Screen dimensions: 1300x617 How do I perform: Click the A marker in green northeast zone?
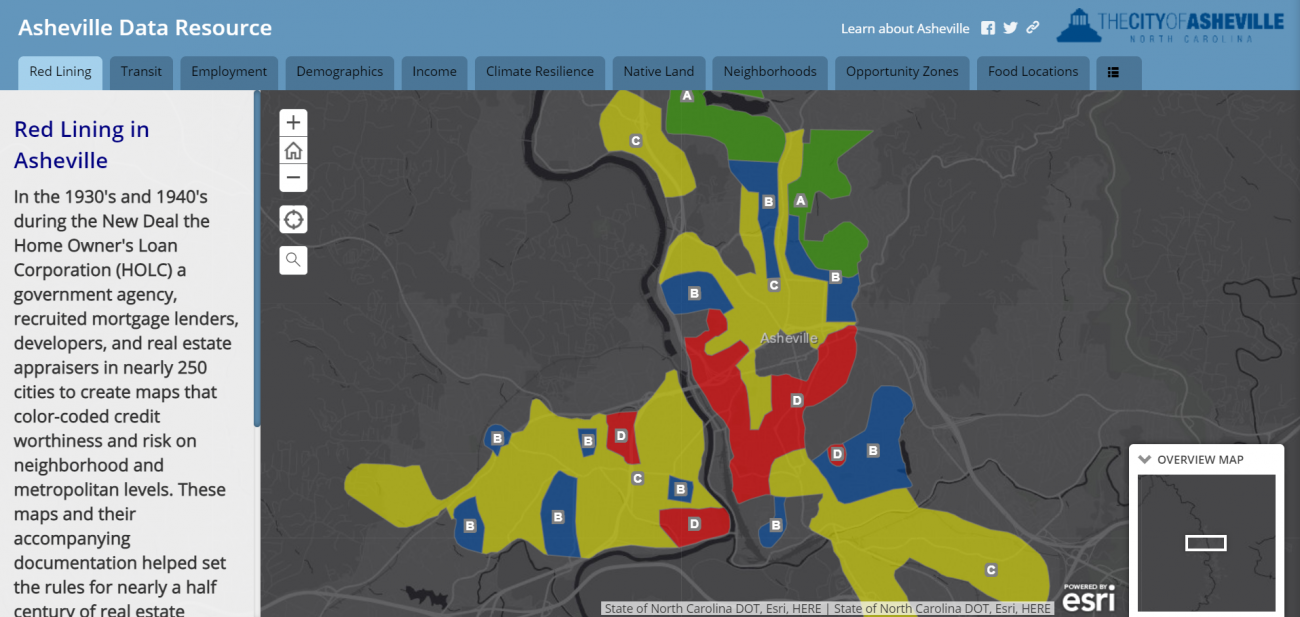click(800, 201)
